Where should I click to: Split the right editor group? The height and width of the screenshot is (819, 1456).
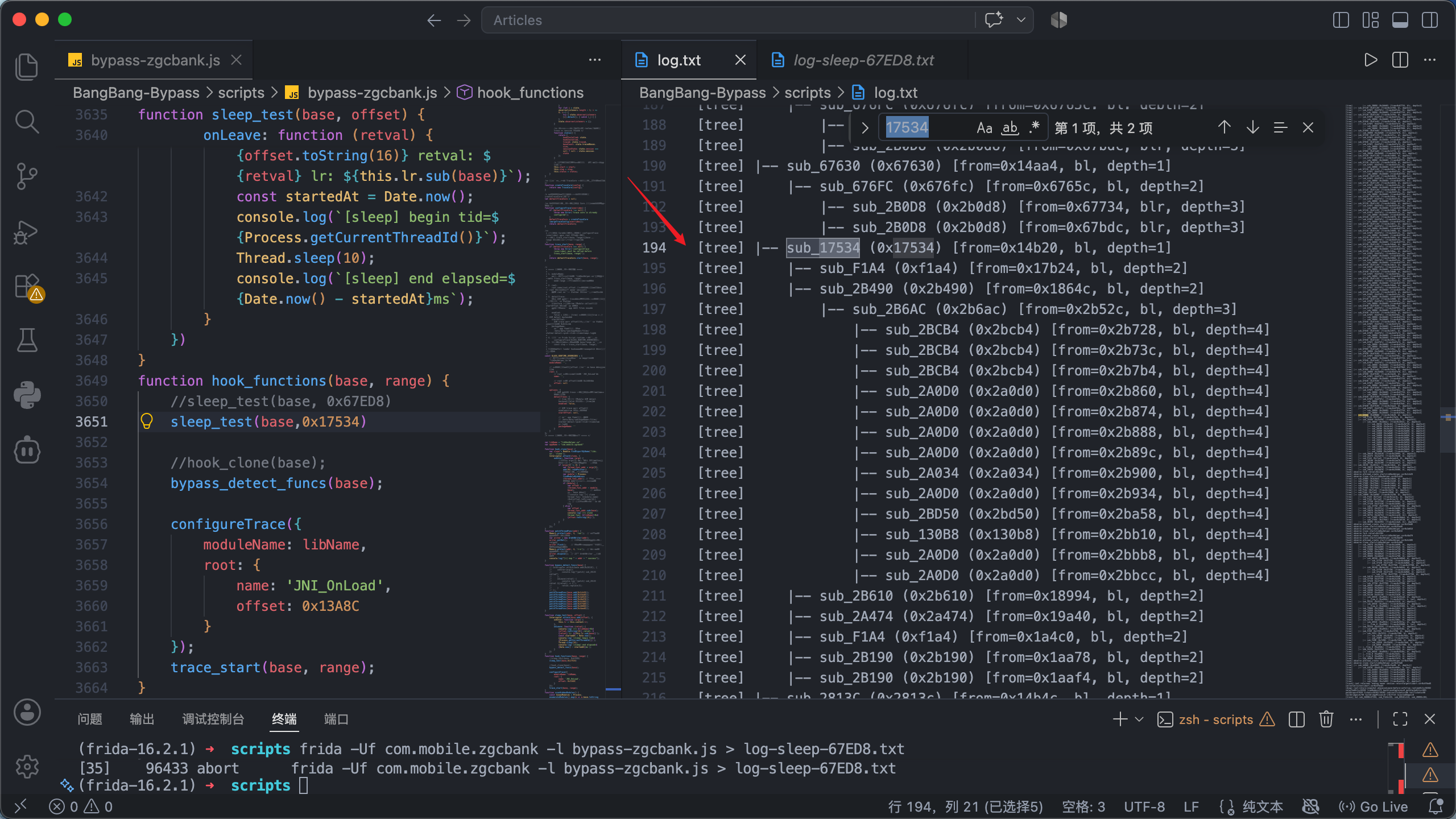click(x=1400, y=60)
